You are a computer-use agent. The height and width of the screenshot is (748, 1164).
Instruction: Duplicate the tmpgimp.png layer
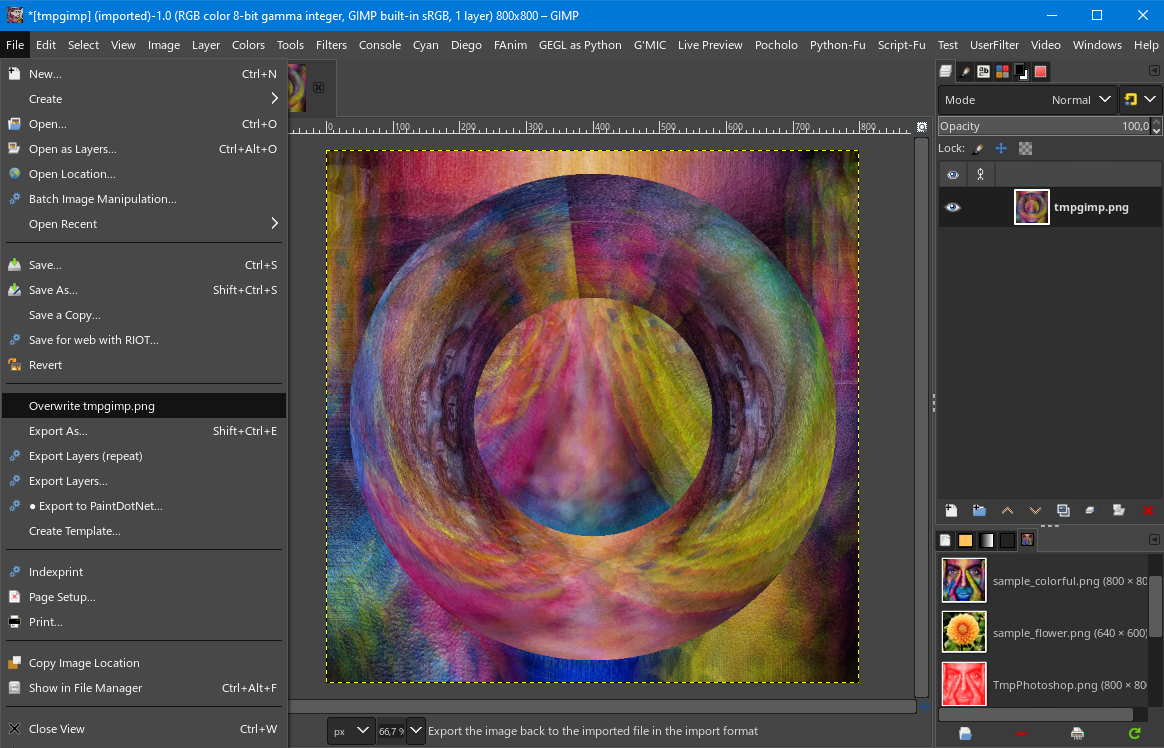tap(1063, 511)
